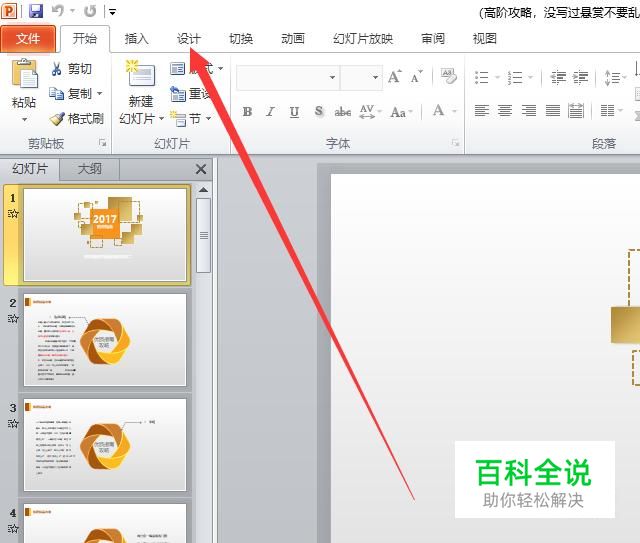This screenshot has height=543, width=640.
Task: Click the increase font size icon
Action: (x=394, y=77)
